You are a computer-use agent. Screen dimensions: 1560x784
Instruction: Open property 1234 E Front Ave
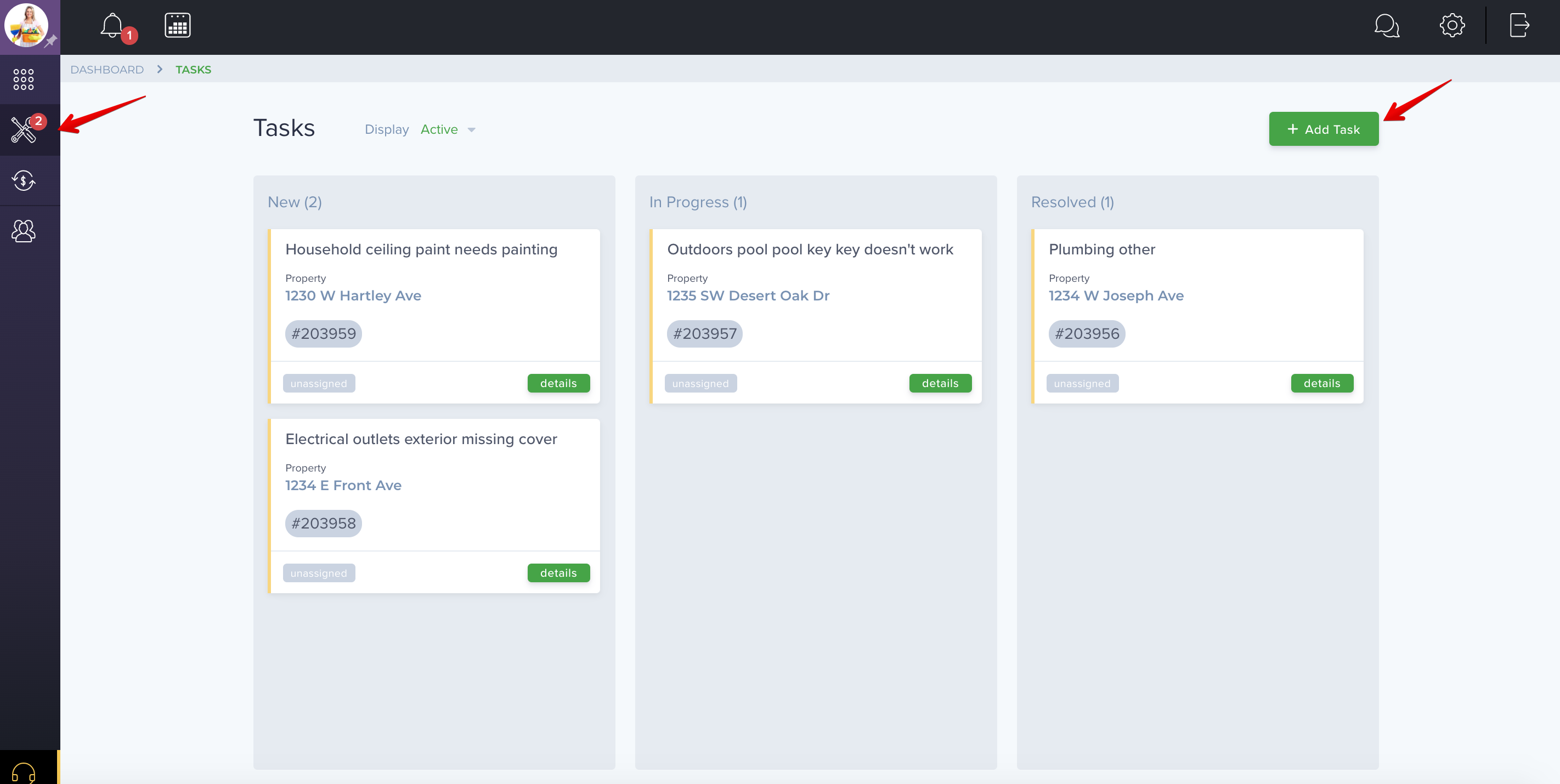click(343, 486)
